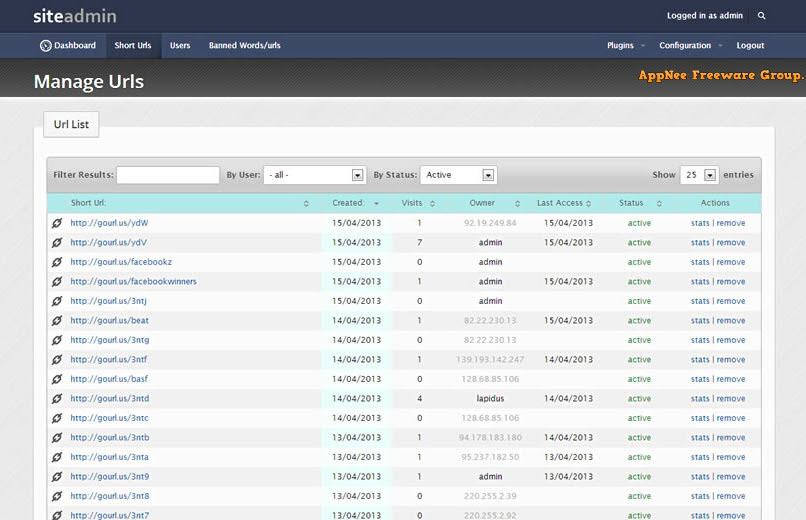Open stats for gourl.us/ydV
The width and height of the screenshot is (806, 520).
(700, 243)
